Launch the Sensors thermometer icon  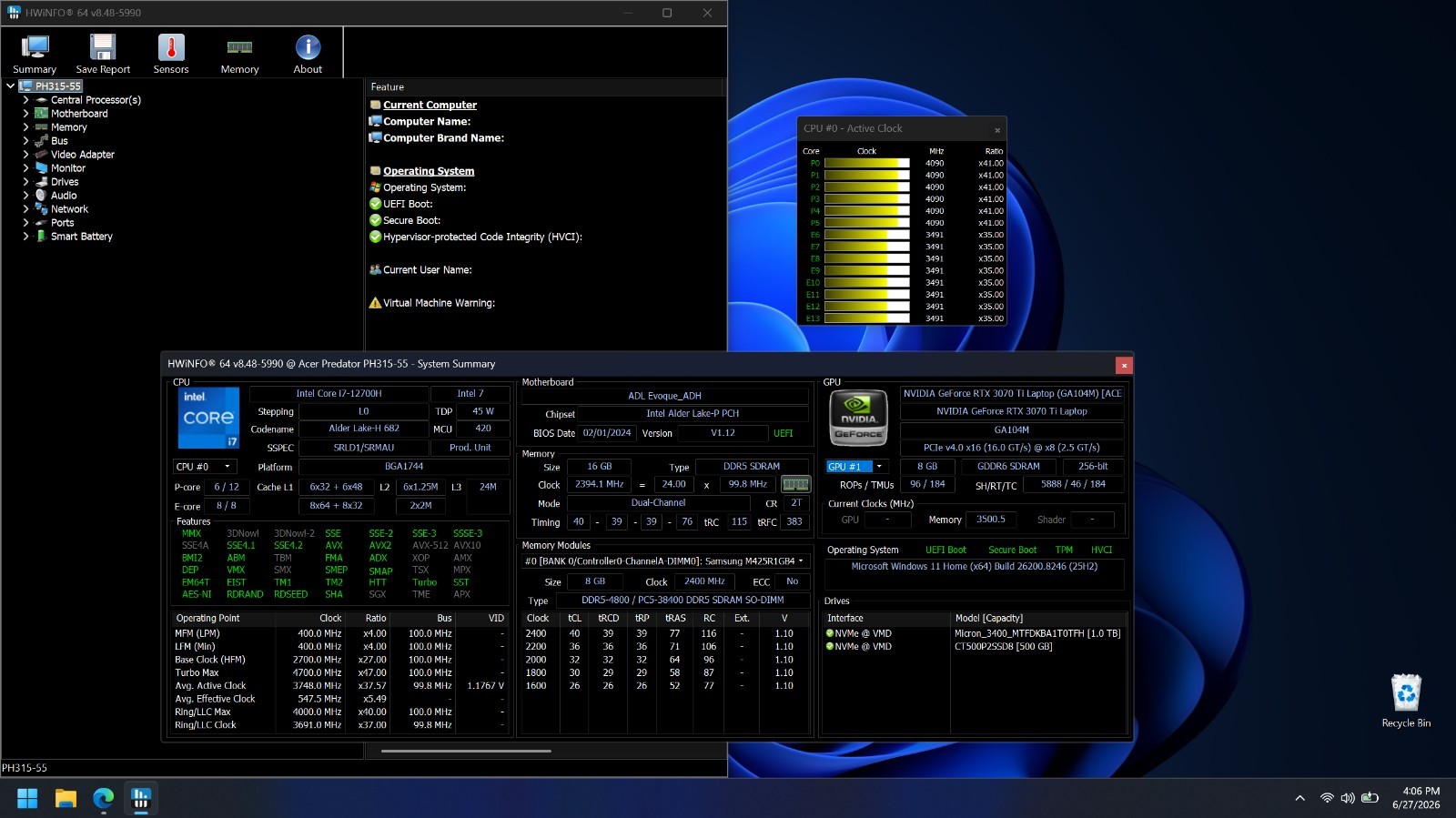[x=171, y=54]
